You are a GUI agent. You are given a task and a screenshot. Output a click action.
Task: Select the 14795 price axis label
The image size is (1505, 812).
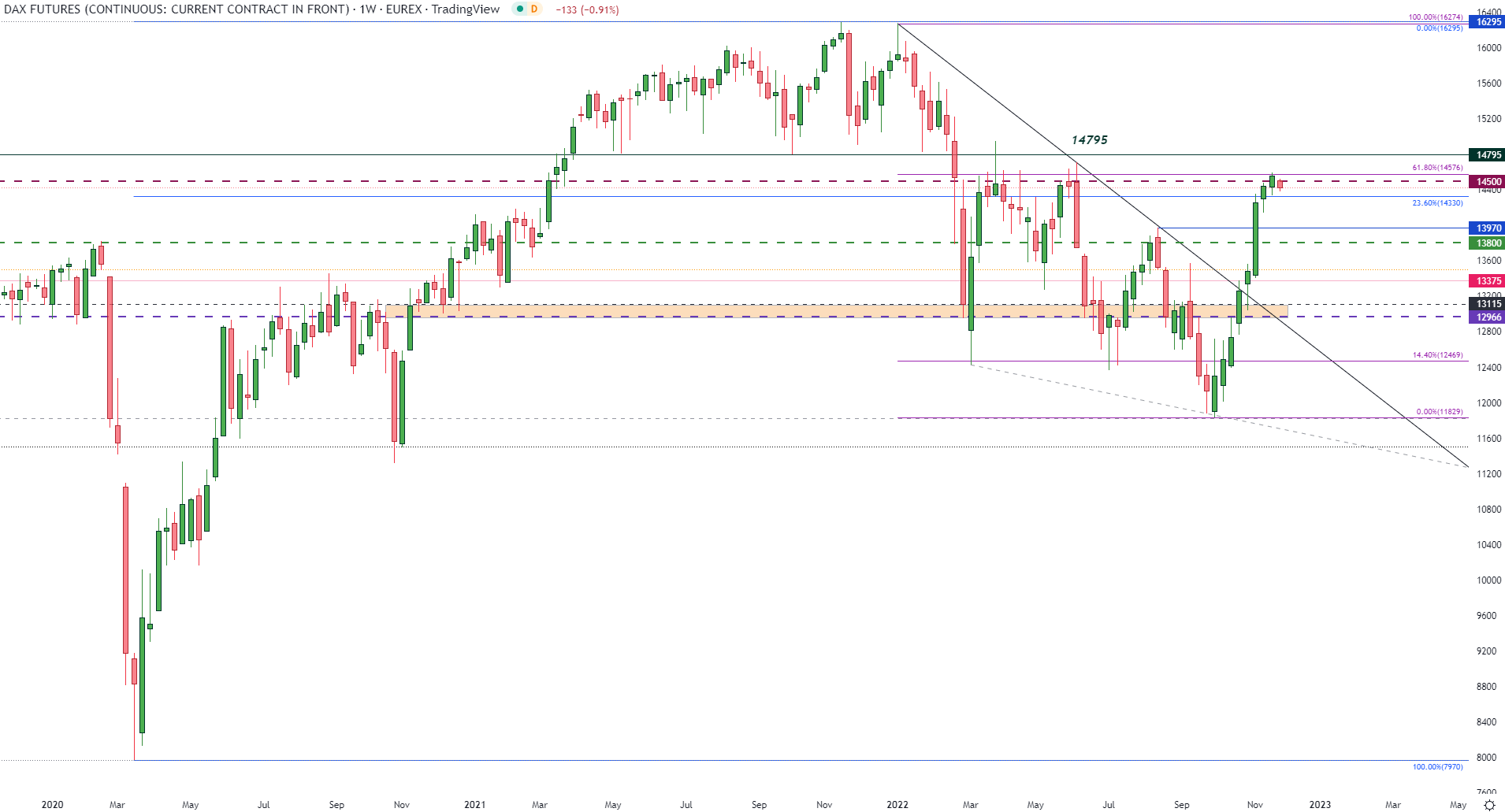pos(1487,155)
